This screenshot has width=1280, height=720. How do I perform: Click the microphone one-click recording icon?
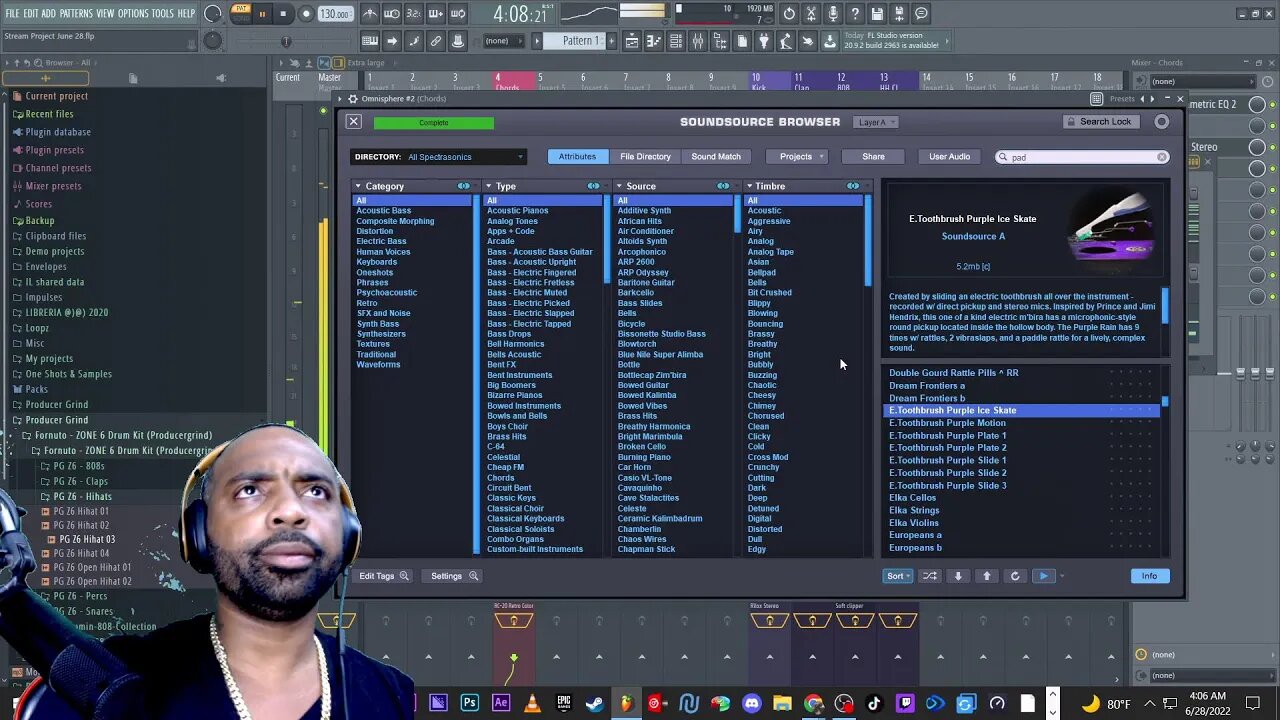tap(833, 14)
